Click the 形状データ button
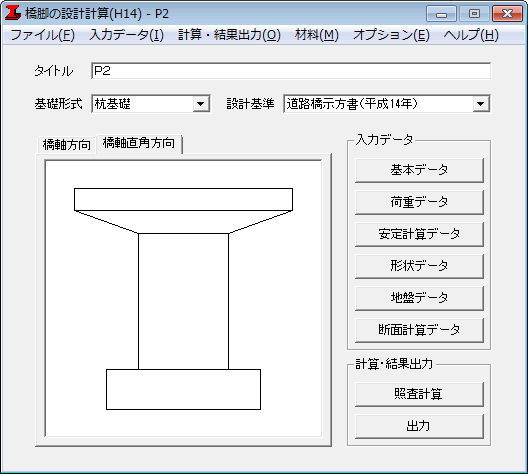This screenshot has height=474, width=528. tap(419, 266)
